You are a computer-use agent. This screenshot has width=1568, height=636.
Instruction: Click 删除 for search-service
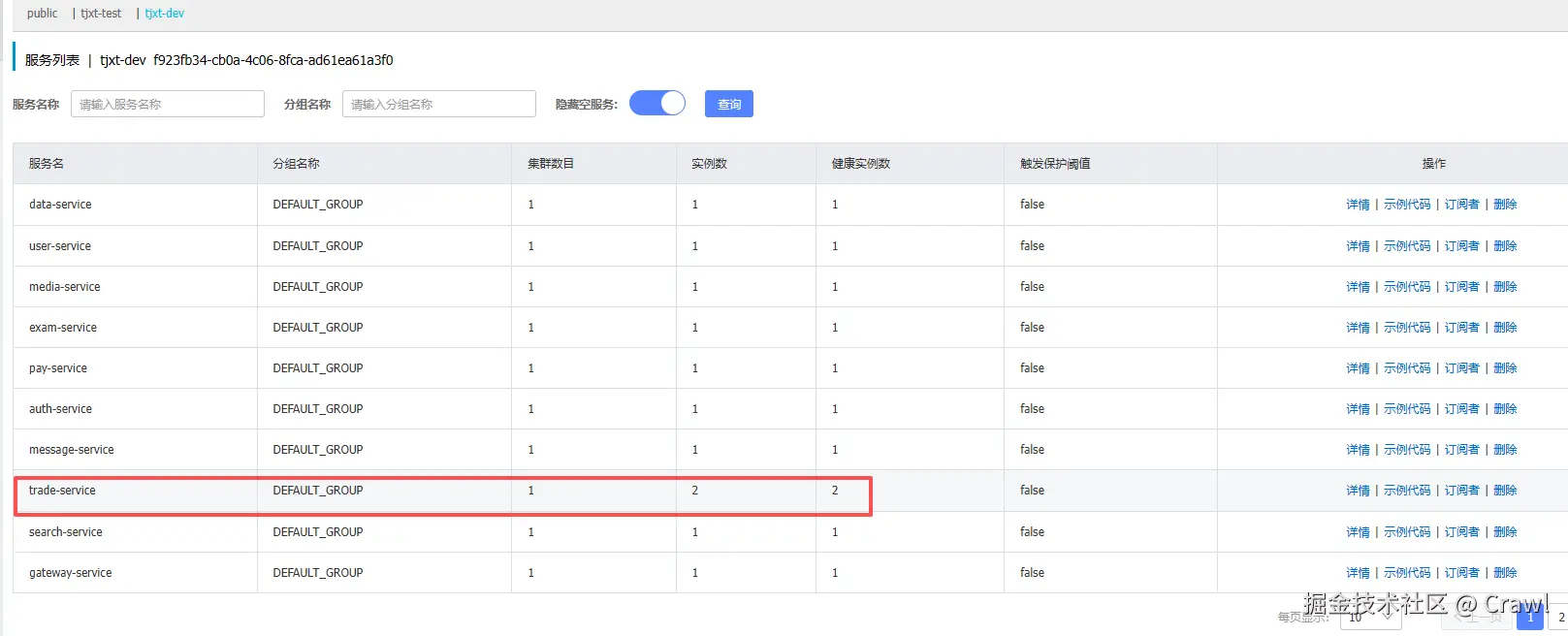click(1505, 532)
